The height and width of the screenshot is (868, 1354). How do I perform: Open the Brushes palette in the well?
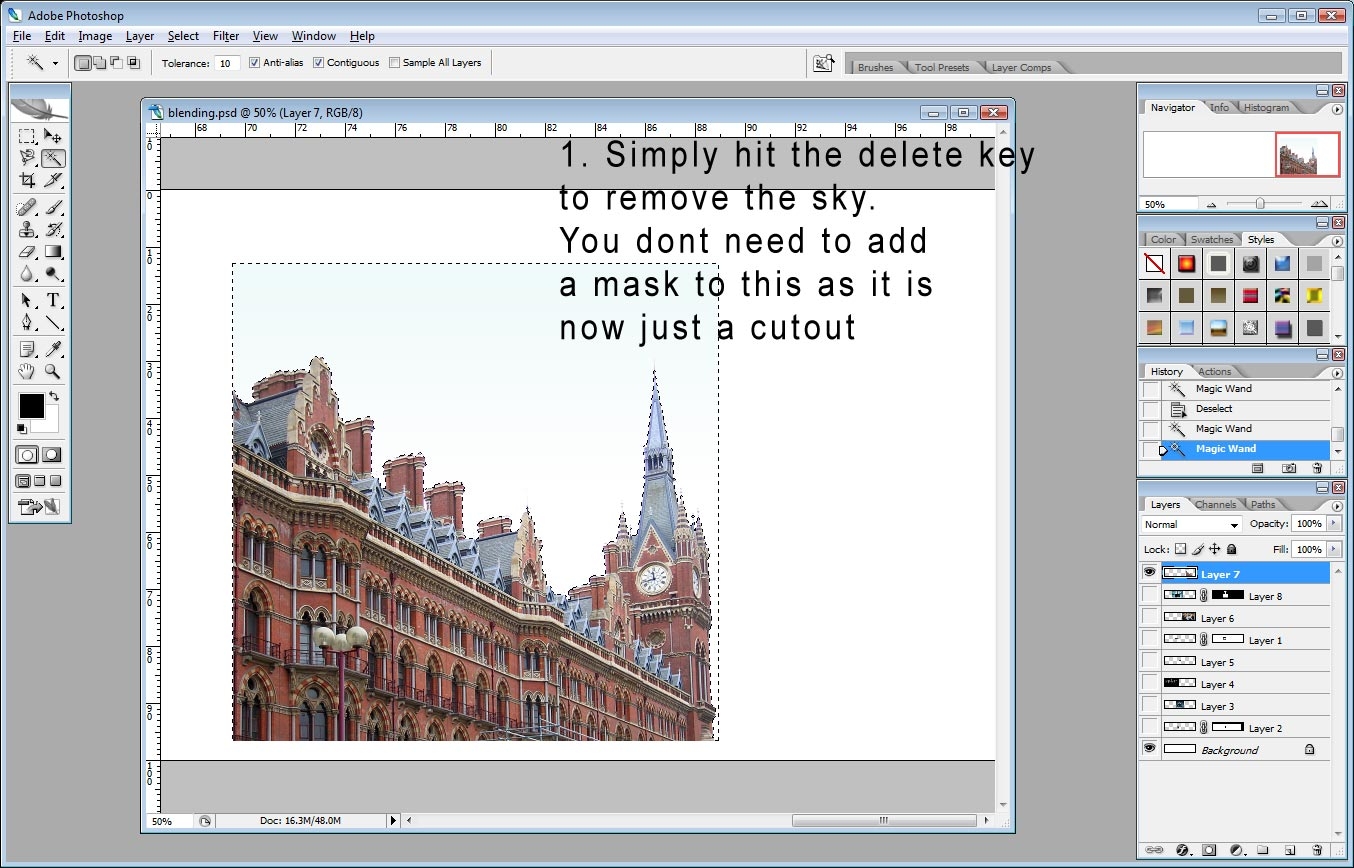click(875, 68)
